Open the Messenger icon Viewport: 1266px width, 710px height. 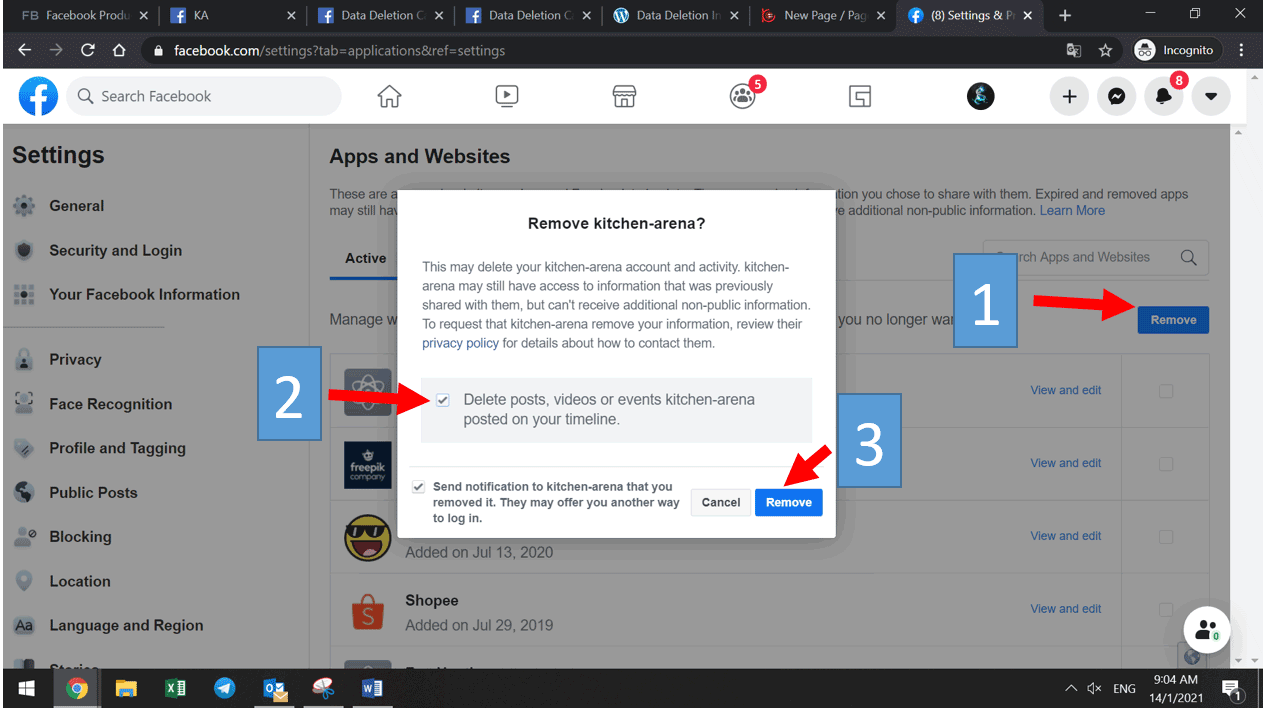tap(1116, 97)
